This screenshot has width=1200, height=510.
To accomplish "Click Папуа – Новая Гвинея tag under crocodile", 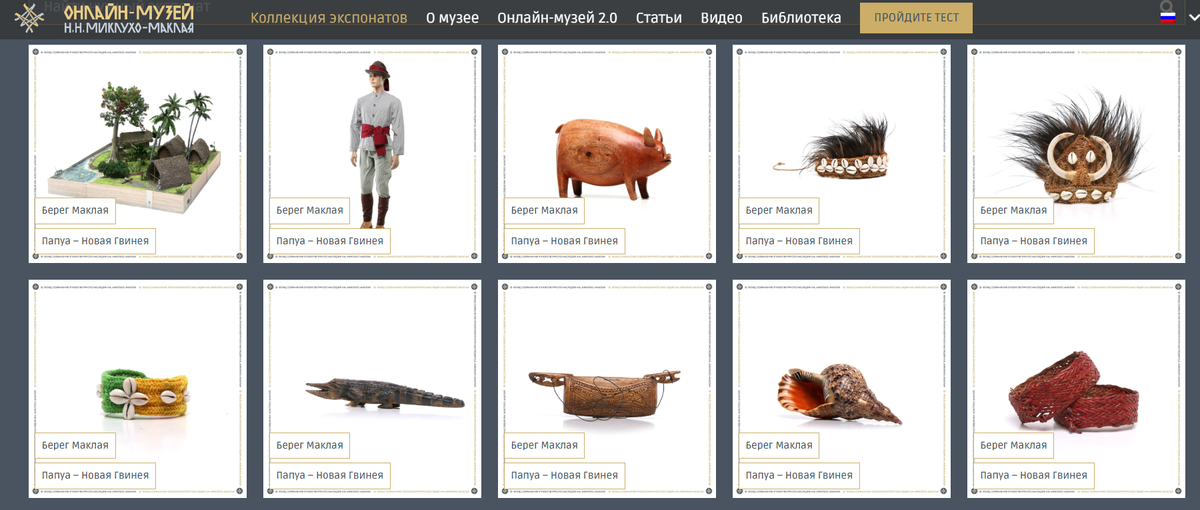I will tap(330, 476).
